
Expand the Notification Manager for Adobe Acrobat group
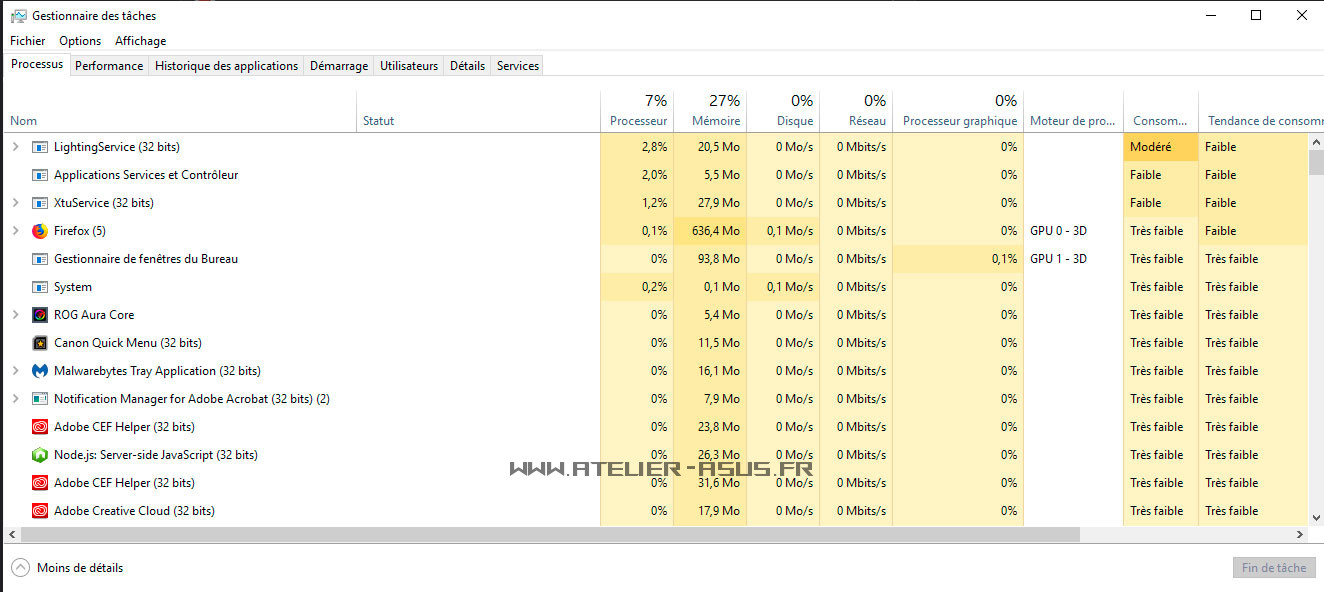tap(15, 399)
